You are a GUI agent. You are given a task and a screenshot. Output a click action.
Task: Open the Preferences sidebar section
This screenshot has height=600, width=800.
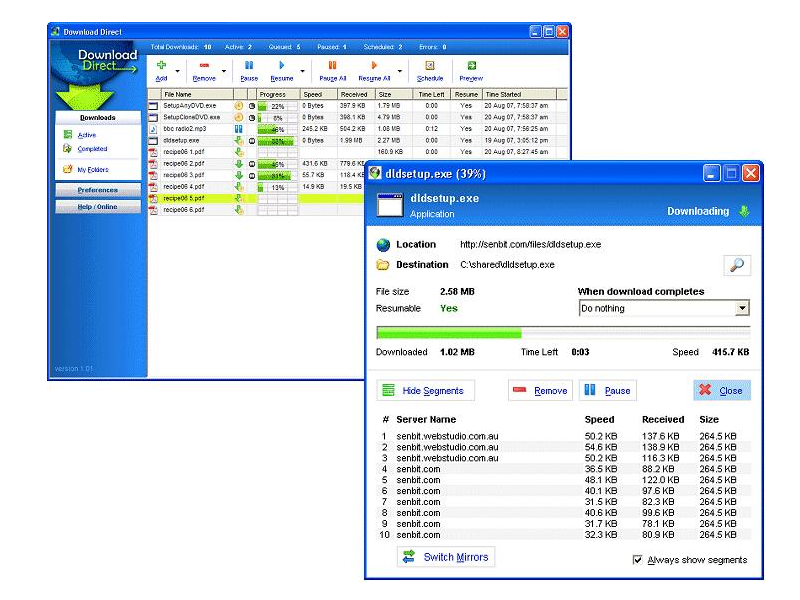pos(97,190)
